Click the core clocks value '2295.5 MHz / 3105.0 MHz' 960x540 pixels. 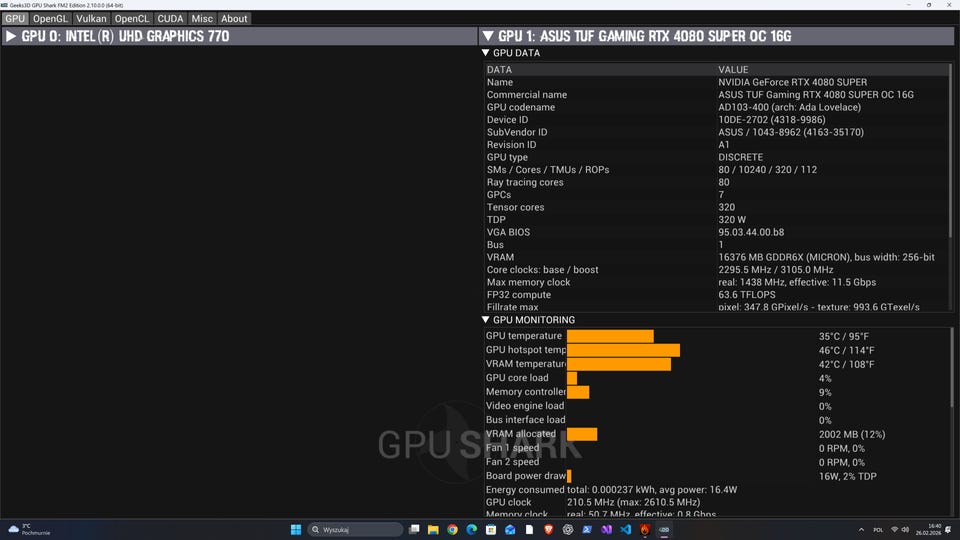[x=775, y=270]
